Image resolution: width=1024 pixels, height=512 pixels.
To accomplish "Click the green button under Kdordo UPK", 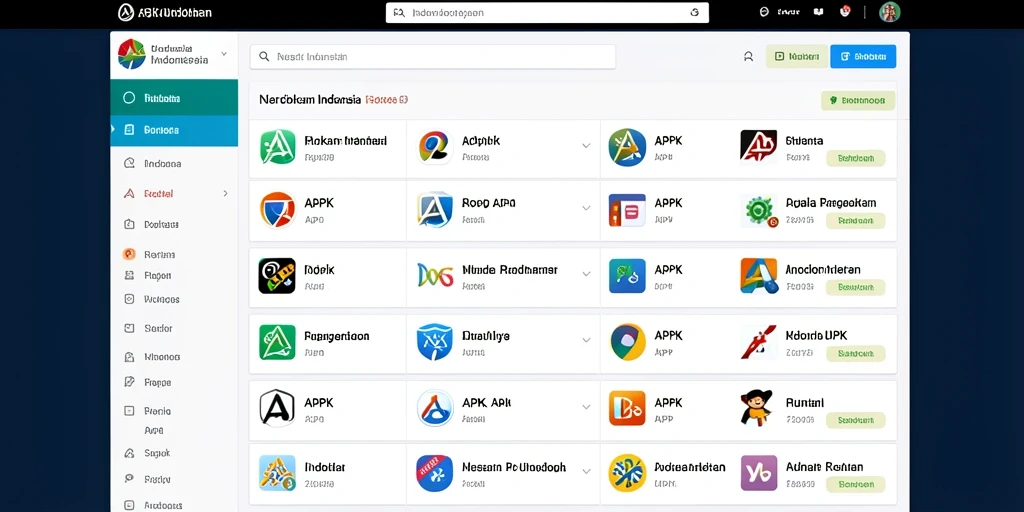I will [x=856, y=353].
